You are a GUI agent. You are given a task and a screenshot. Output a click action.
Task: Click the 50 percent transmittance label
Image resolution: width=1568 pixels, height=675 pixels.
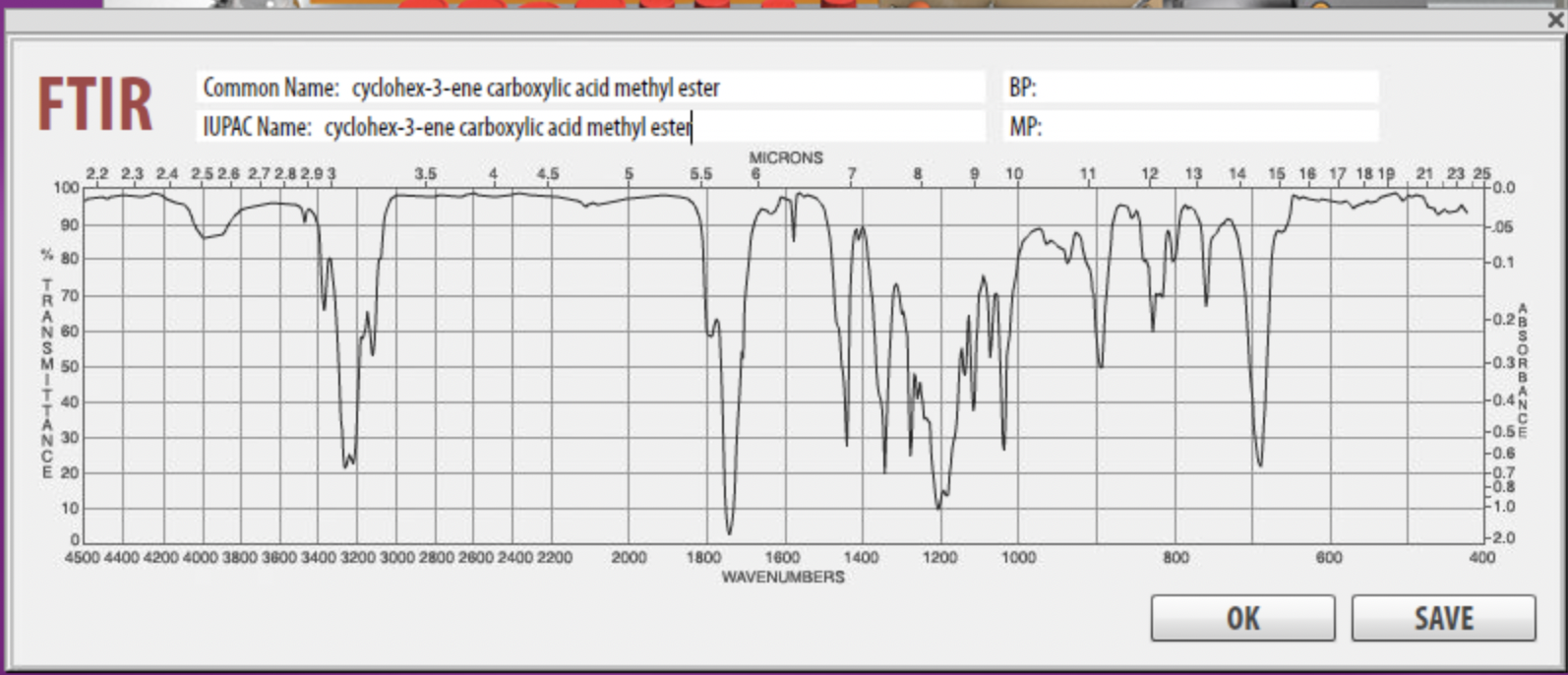(x=70, y=367)
